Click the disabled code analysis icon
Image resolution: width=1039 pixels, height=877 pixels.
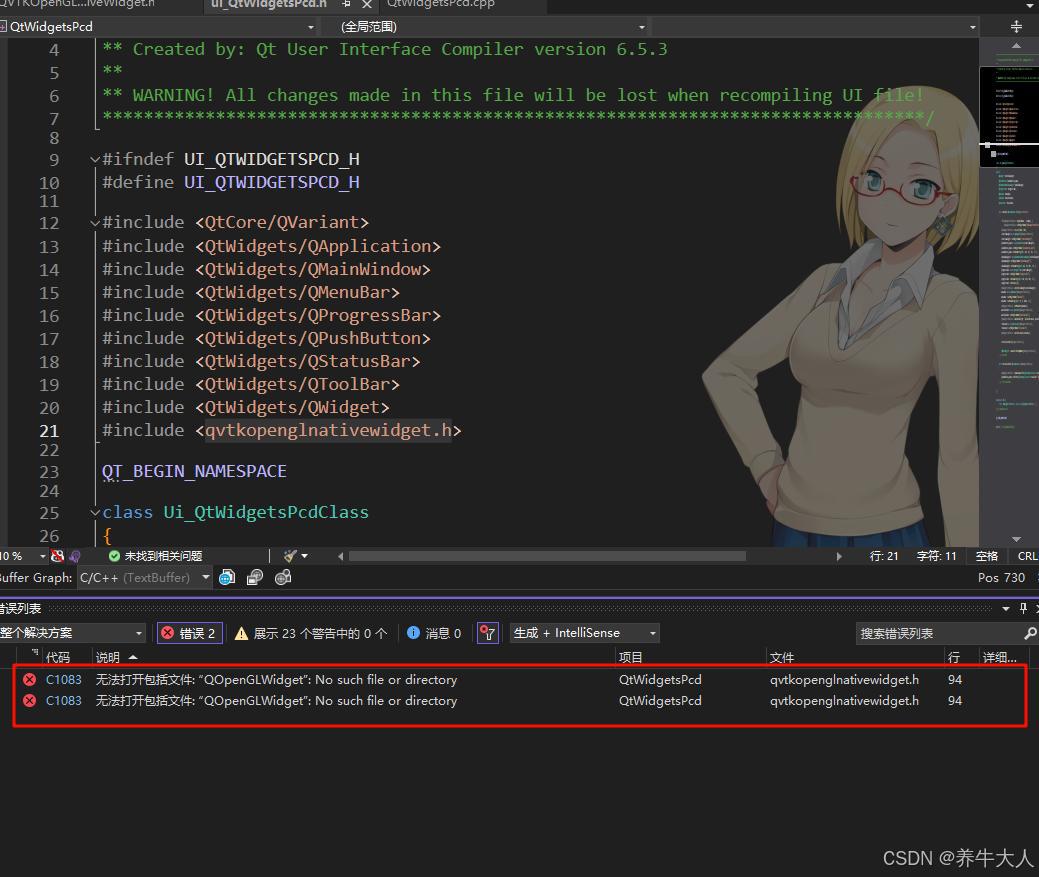click(x=58, y=556)
